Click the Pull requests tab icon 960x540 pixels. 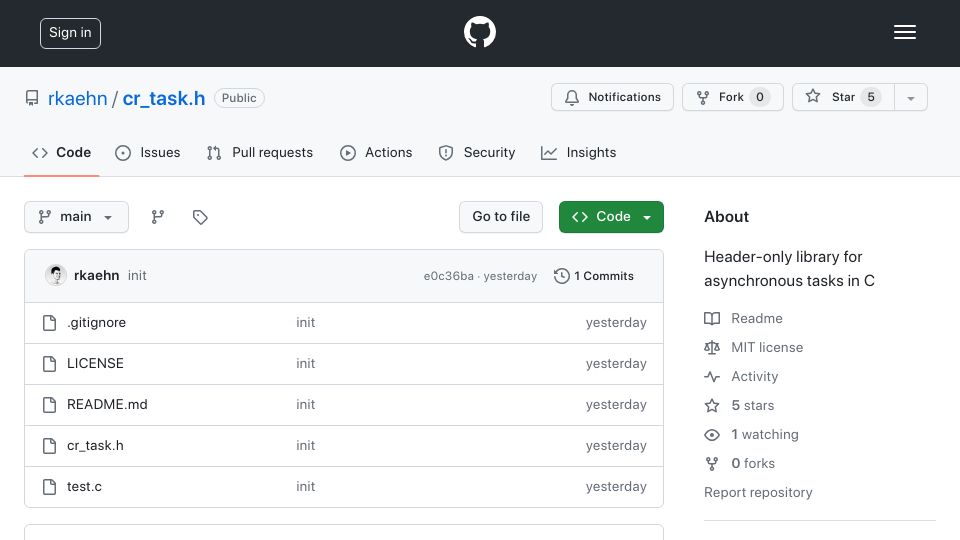[x=214, y=153]
